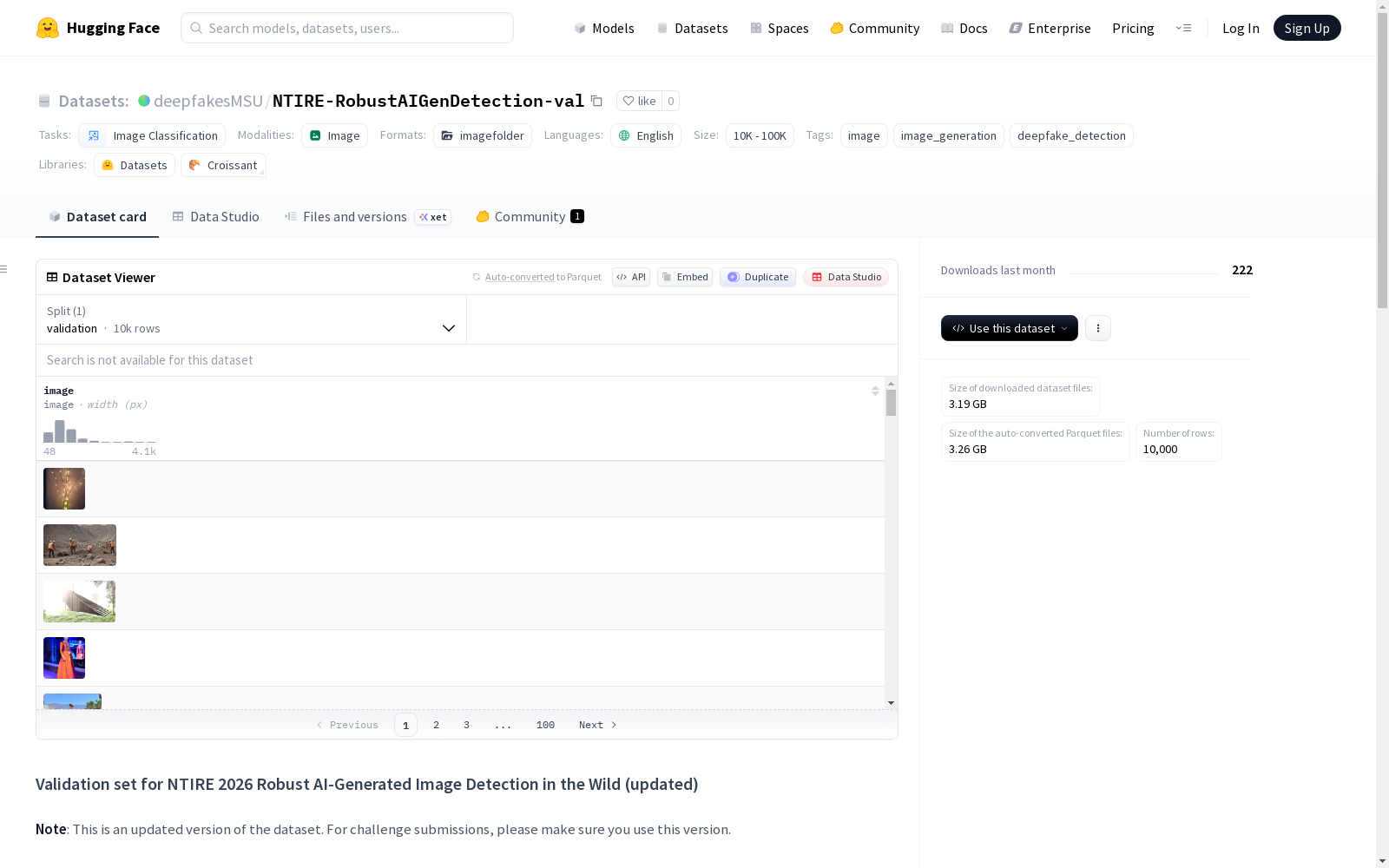The image size is (1389, 868).
Task: Click the '3.26 GB' Parquet size value
Action: (968, 449)
